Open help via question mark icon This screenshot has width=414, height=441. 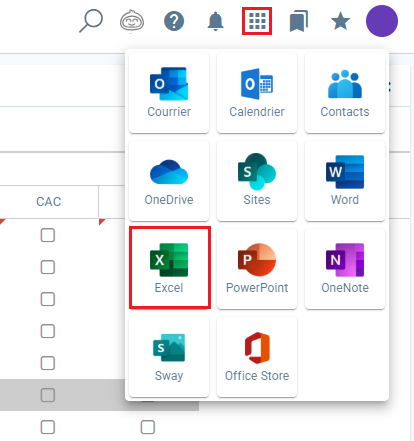174,21
